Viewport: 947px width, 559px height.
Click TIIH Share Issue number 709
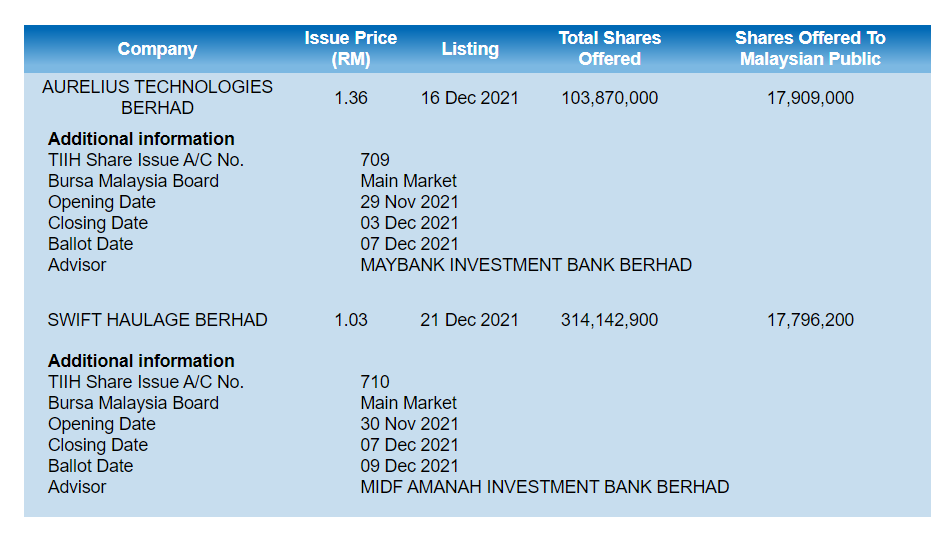coord(375,160)
